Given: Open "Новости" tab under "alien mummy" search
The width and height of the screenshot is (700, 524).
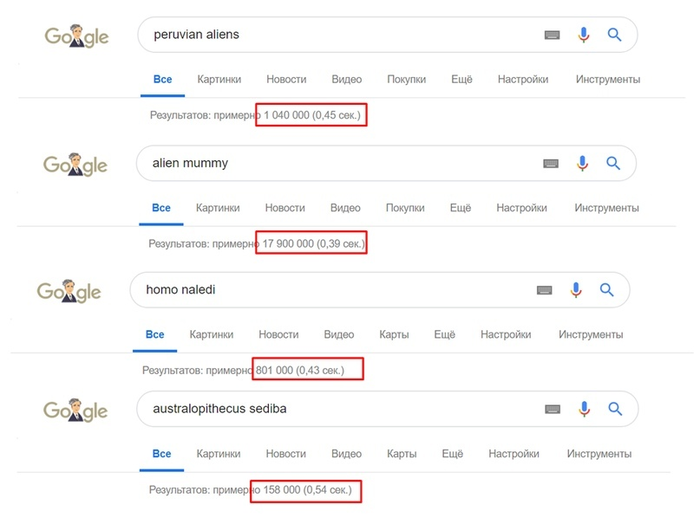Looking at the screenshot, I should [x=285, y=208].
